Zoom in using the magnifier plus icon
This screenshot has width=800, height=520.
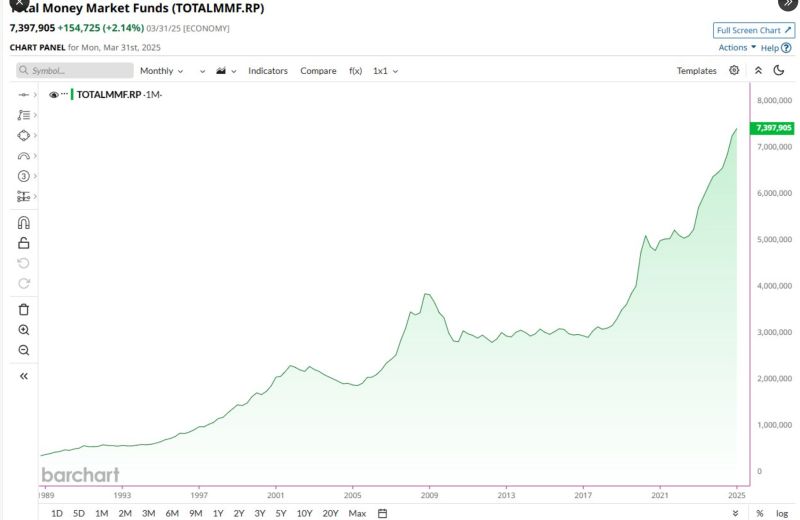pyautogui.click(x=24, y=330)
